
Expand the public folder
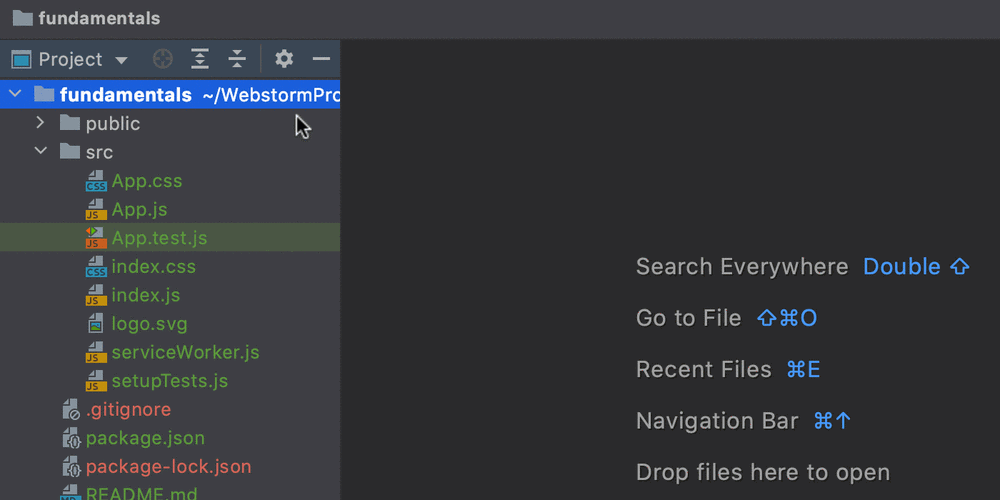(40, 122)
